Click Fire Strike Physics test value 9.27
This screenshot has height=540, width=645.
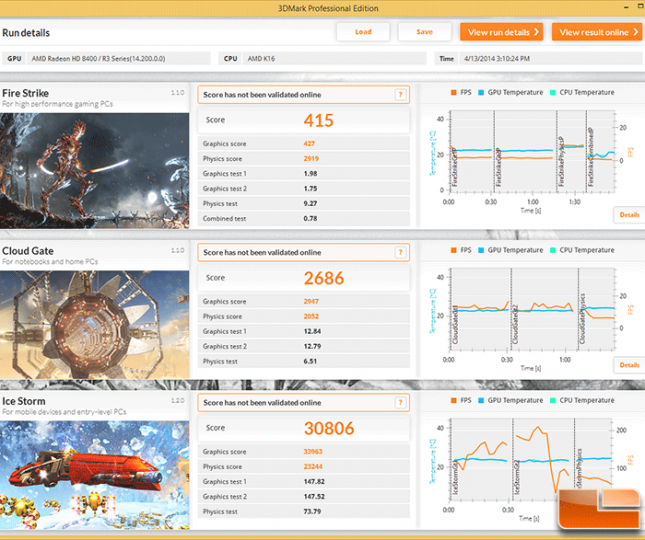(310, 203)
